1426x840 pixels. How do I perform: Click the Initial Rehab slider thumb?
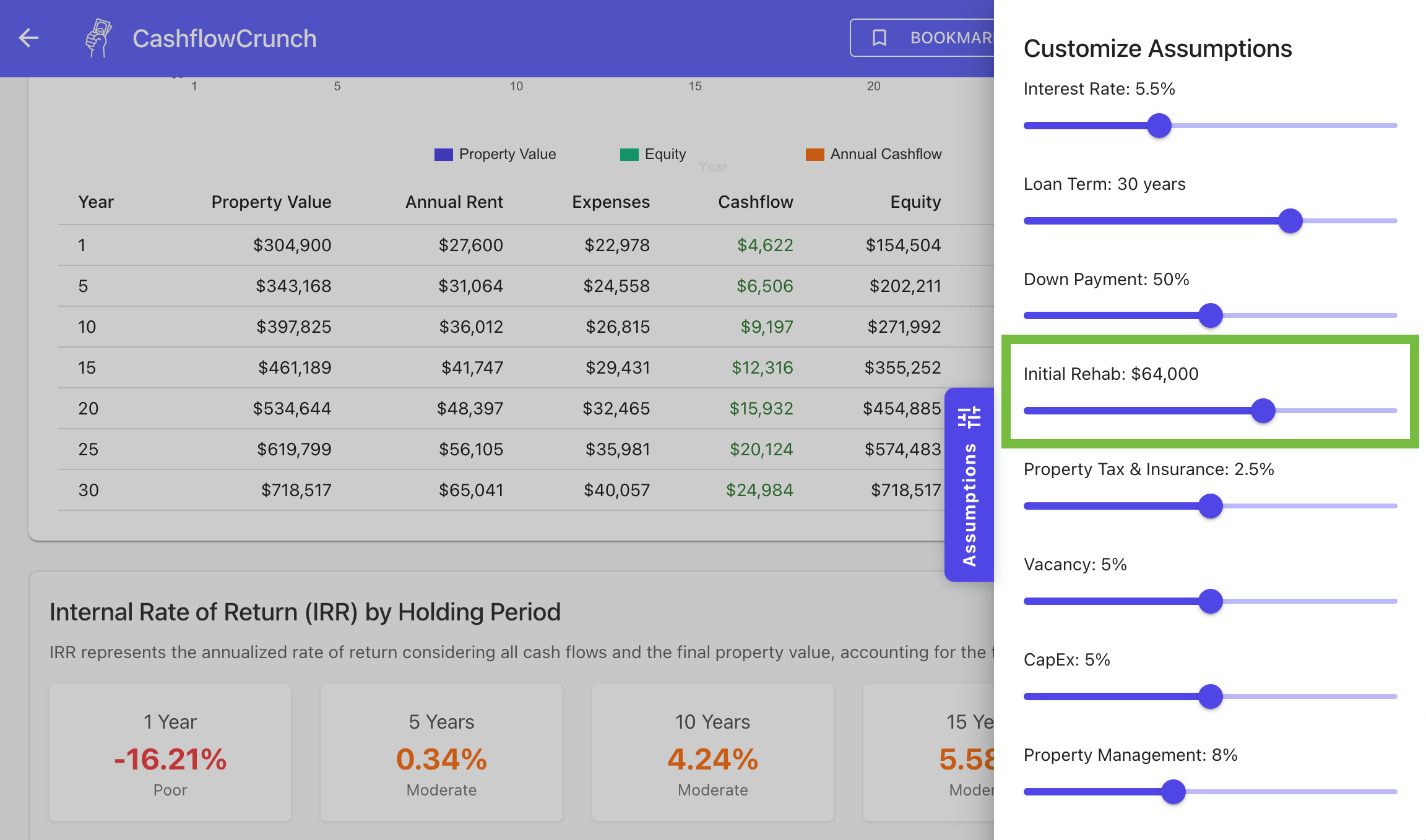point(1263,411)
